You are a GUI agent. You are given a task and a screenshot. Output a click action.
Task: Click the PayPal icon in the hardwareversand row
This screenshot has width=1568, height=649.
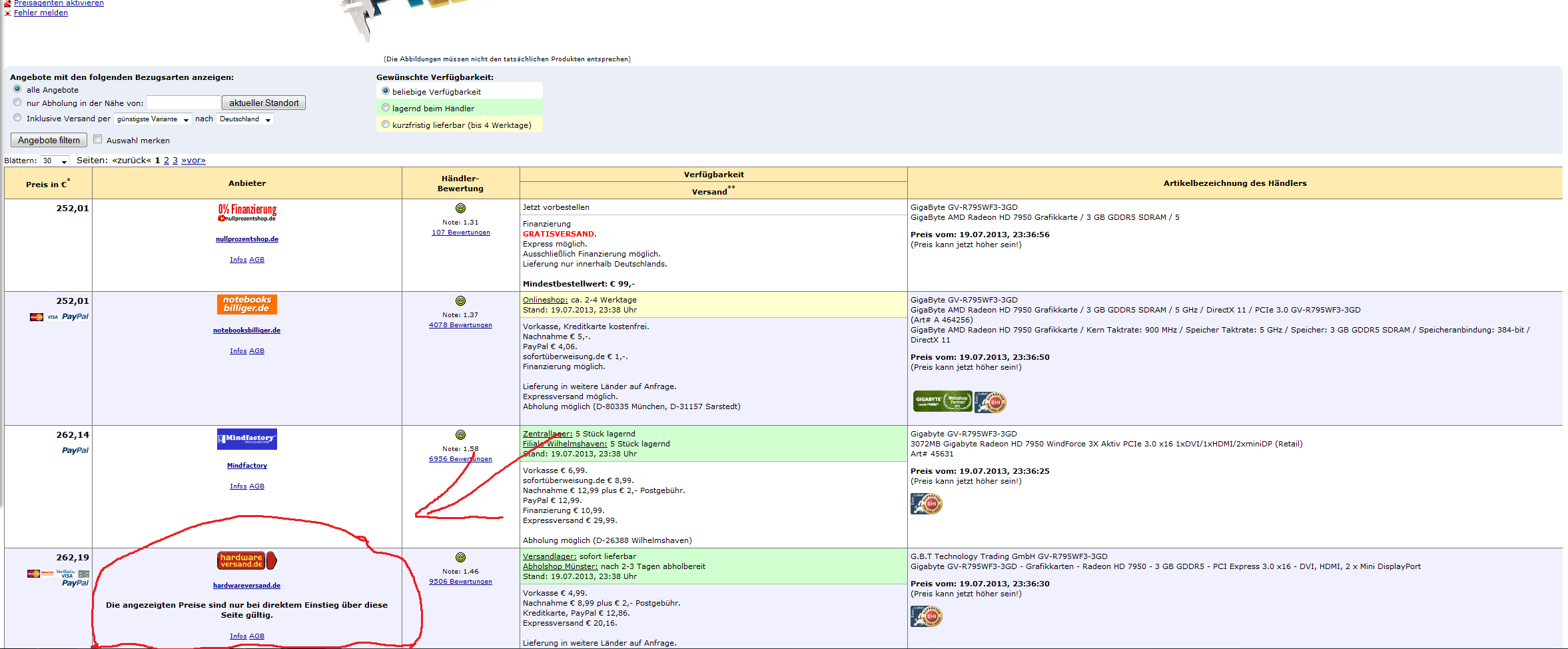[x=75, y=583]
